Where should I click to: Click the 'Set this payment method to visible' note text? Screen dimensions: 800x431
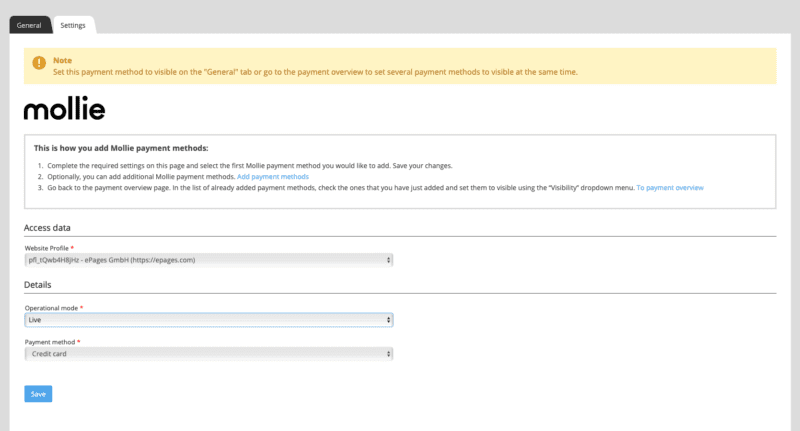(315, 72)
